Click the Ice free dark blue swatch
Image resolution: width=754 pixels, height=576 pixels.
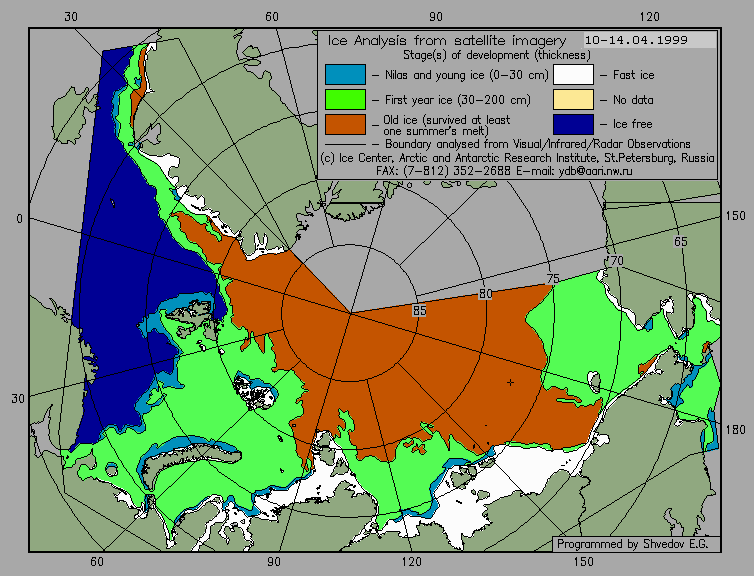pyautogui.click(x=573, y=124)
